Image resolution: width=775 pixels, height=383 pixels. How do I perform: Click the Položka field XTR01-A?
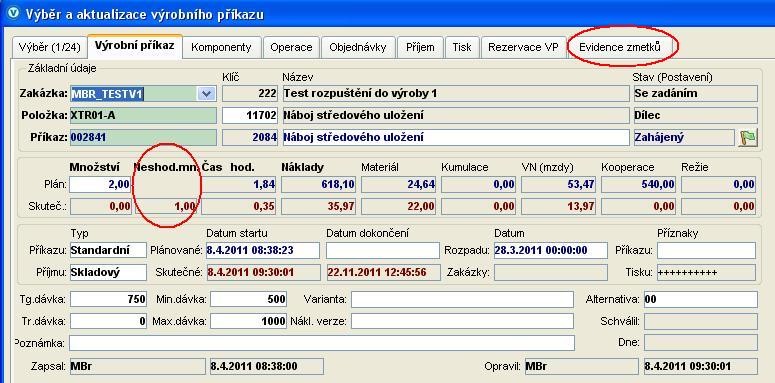coord(143,116)
